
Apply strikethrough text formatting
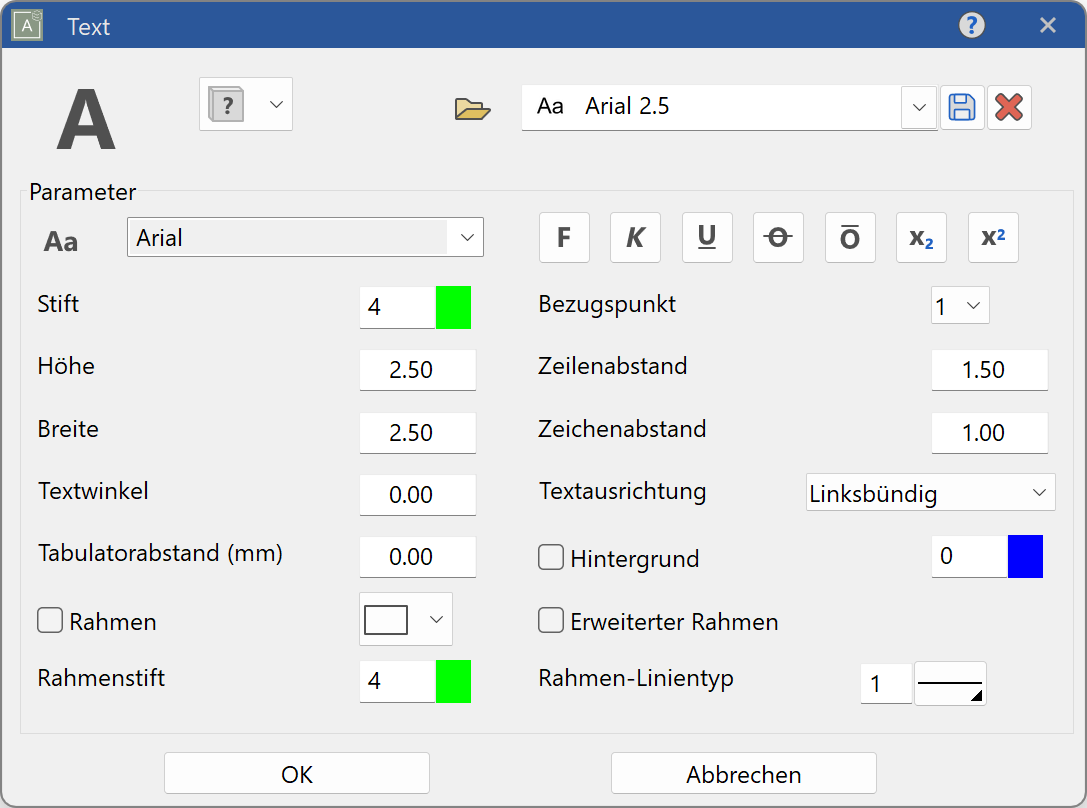[778, 237]
